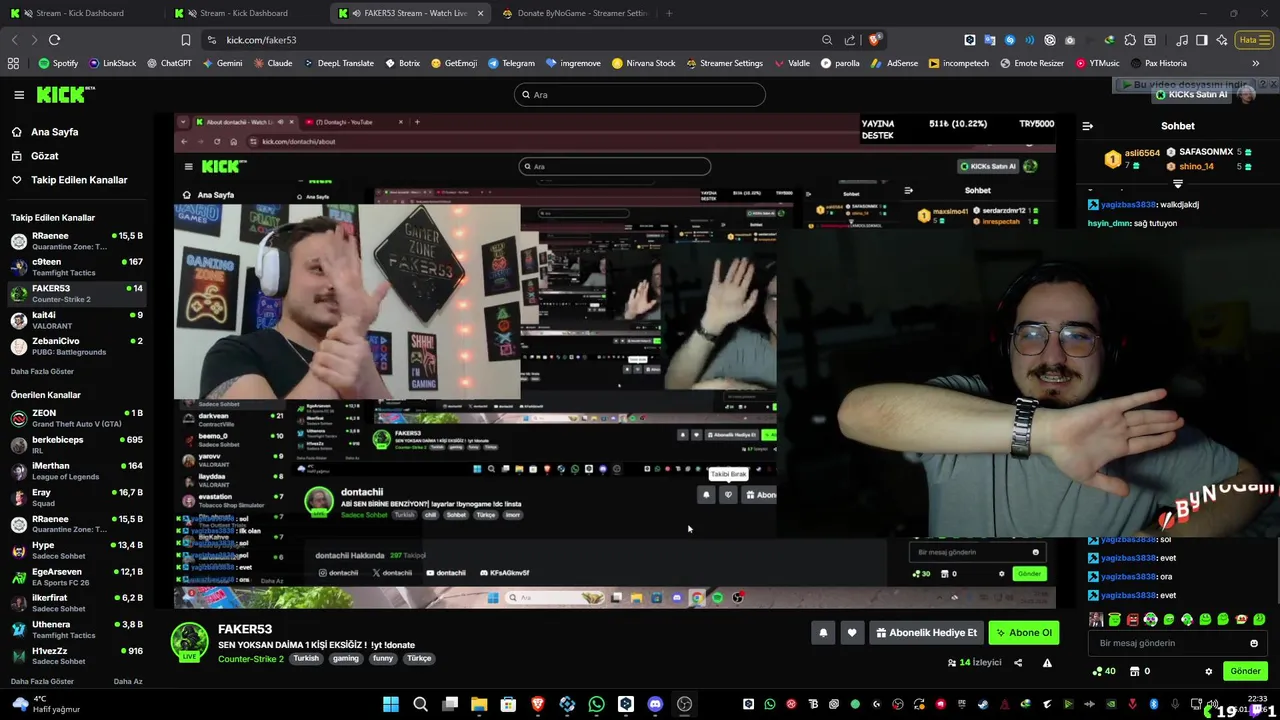Image resolution: width=1280 pixels, height=720 pixels.
Task: Expand the chat leaderboard down arrow
Action: (1177, 184)
